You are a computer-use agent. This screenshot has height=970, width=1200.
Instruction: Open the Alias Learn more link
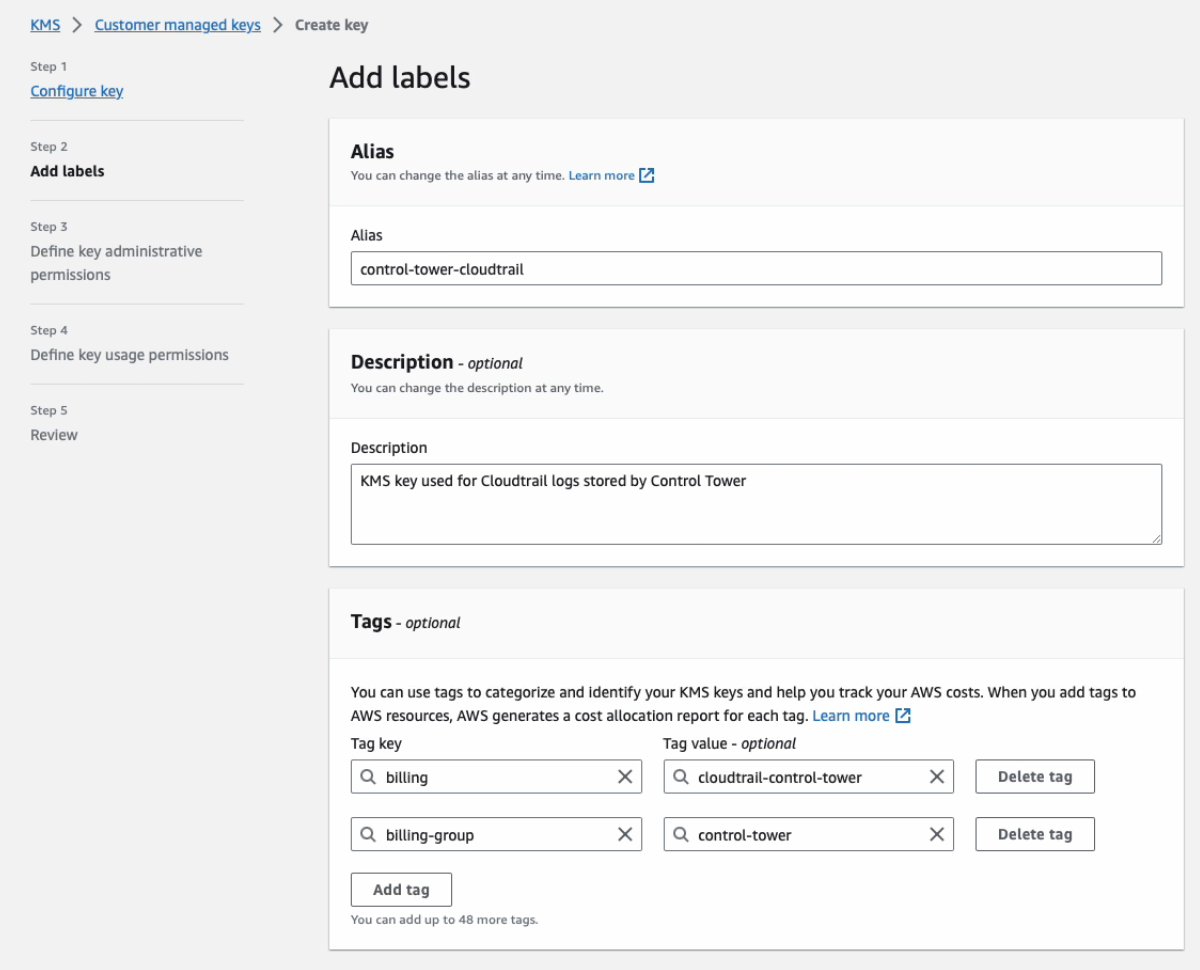click(x=610, y=176)
